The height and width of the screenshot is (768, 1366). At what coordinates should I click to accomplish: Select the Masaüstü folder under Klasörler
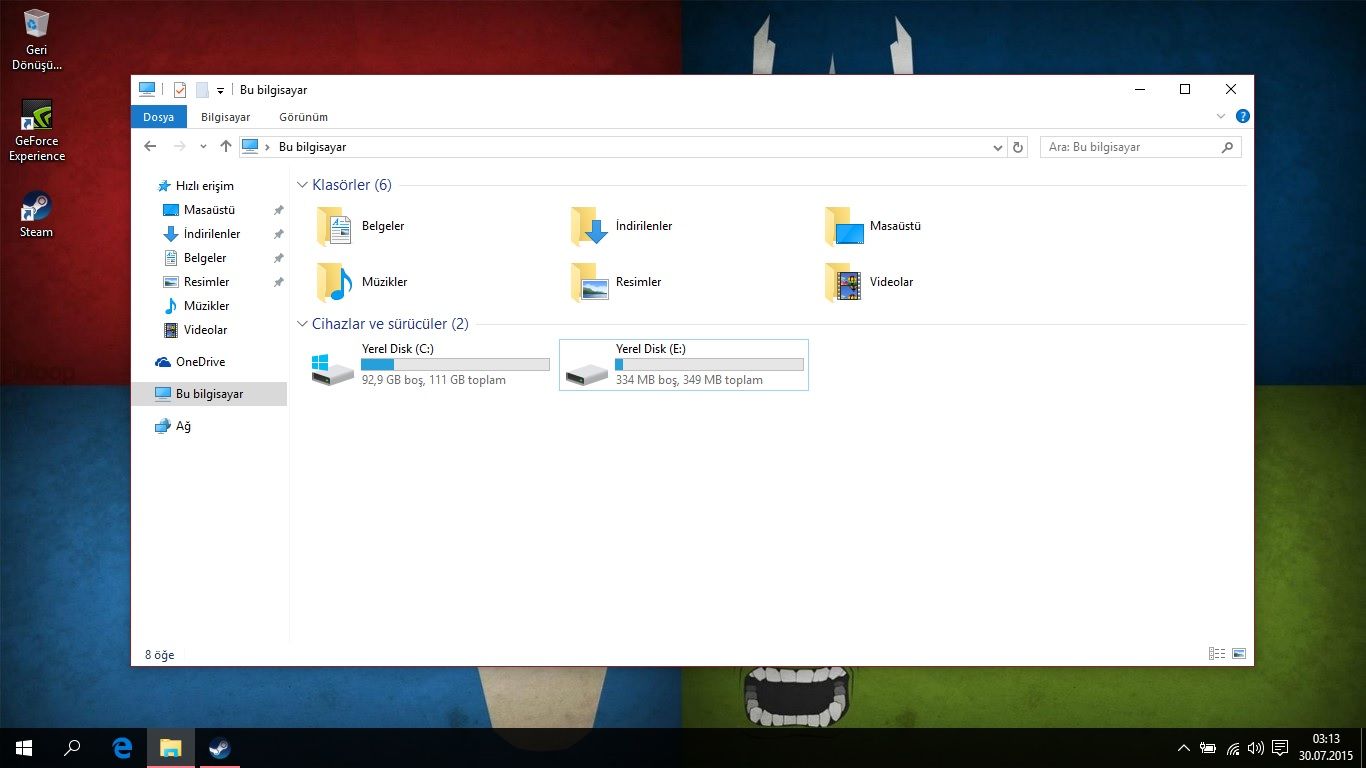pos(873,226)
